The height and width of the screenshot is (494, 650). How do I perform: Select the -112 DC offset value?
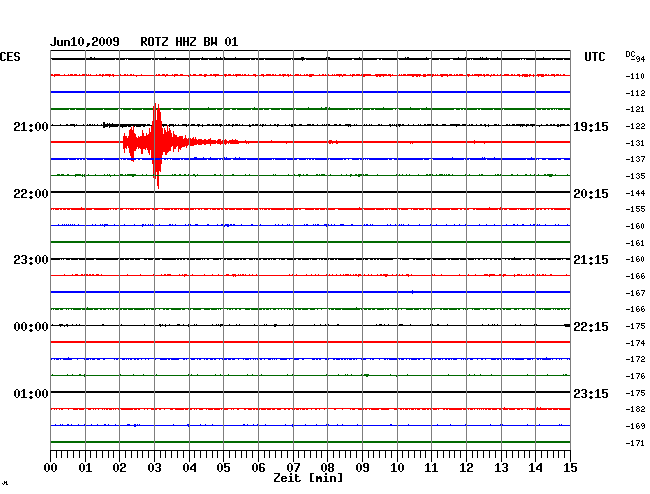tap(635, 93)
